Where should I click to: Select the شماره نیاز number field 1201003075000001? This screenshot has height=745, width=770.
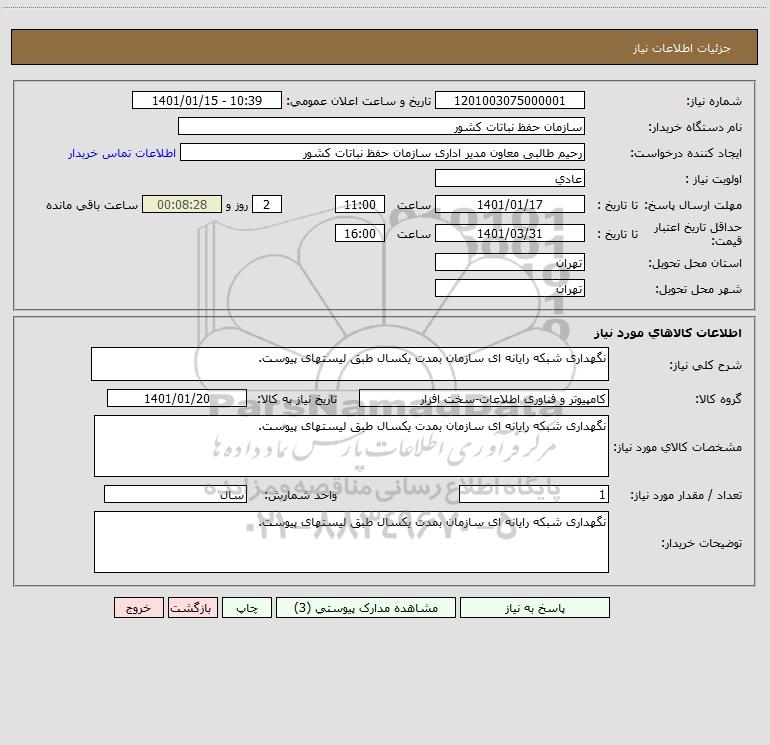(x=510, y=100)
